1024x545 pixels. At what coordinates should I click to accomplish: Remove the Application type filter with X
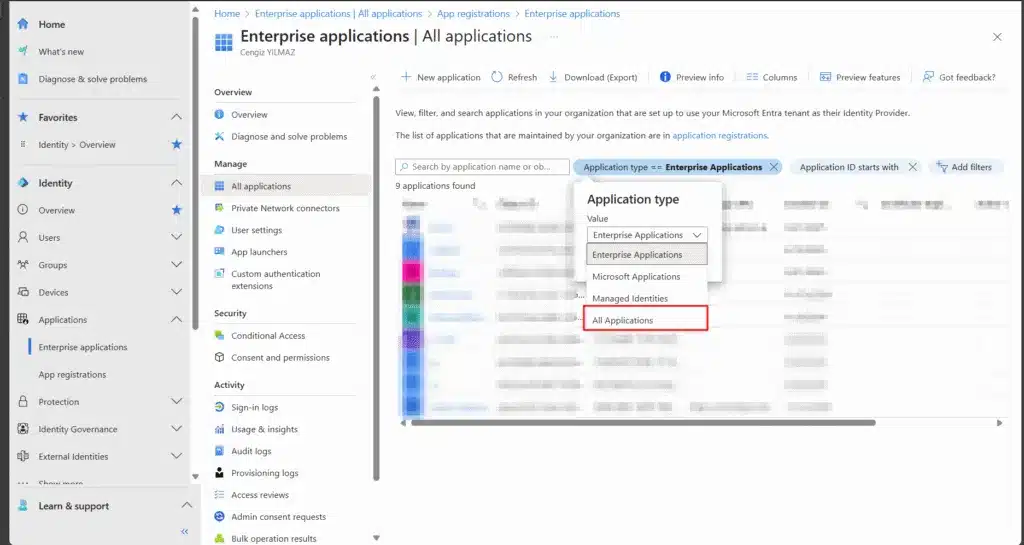coord(774,167)
